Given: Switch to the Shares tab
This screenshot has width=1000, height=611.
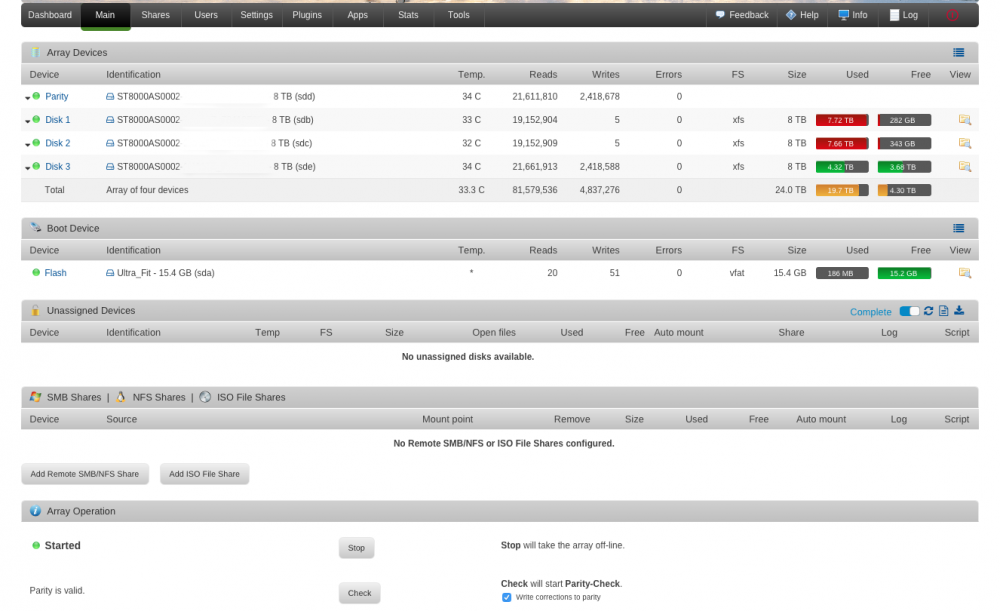Looking at the screenshot, I should click(x=155, y=15).
